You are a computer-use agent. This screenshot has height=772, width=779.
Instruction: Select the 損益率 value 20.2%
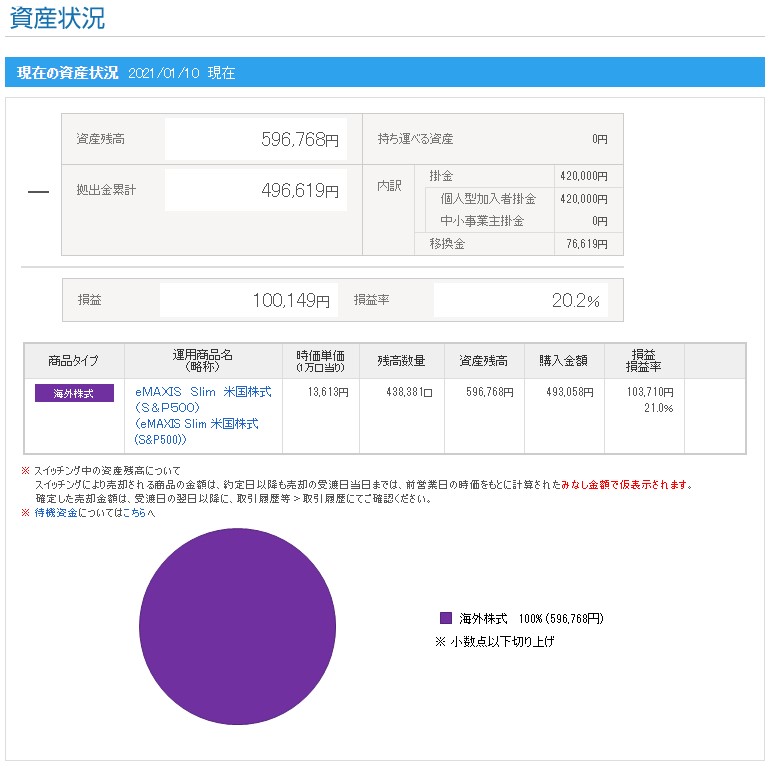click(x=575, y=300)
